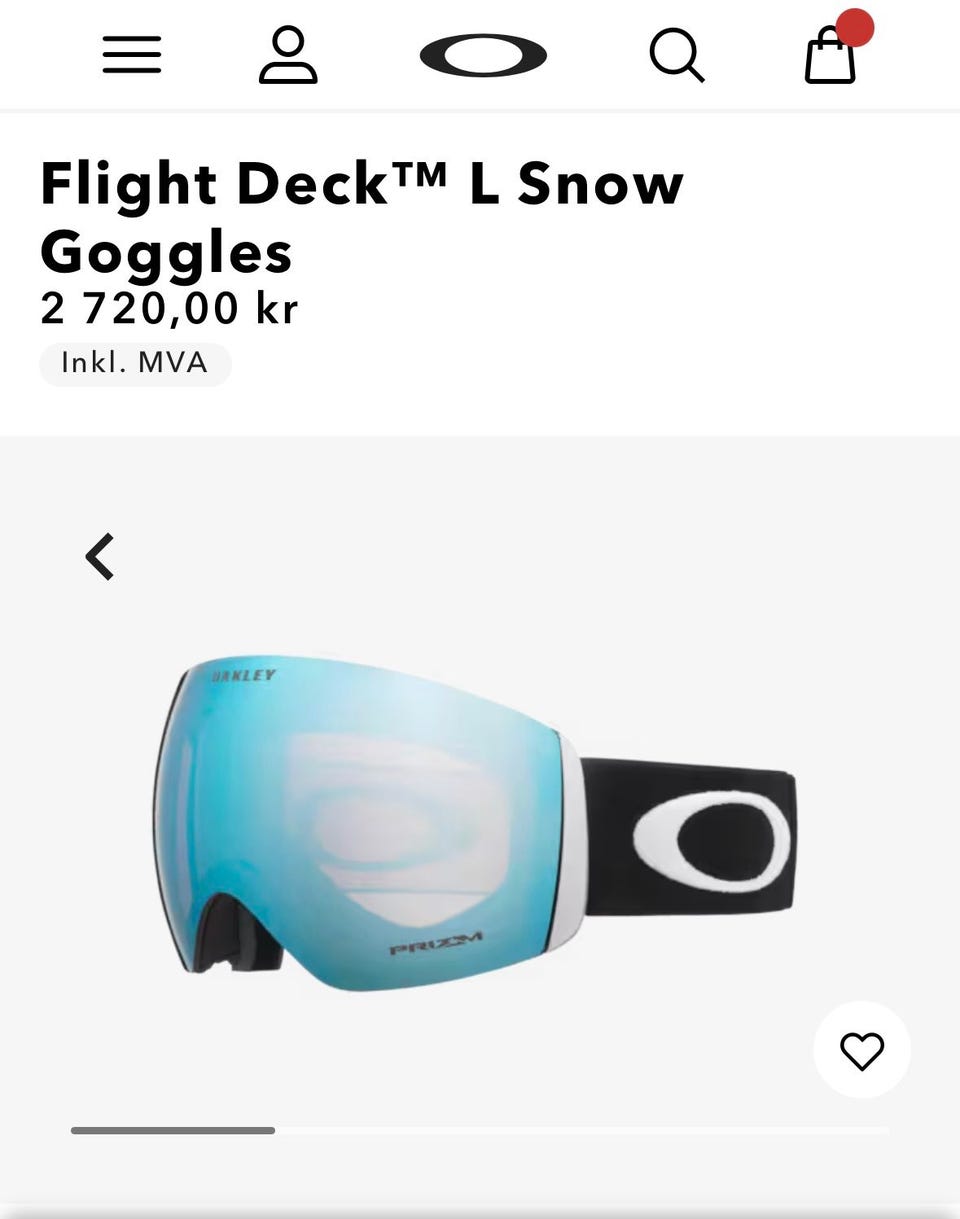Click the dark filled carousel progress segment

173,1130
